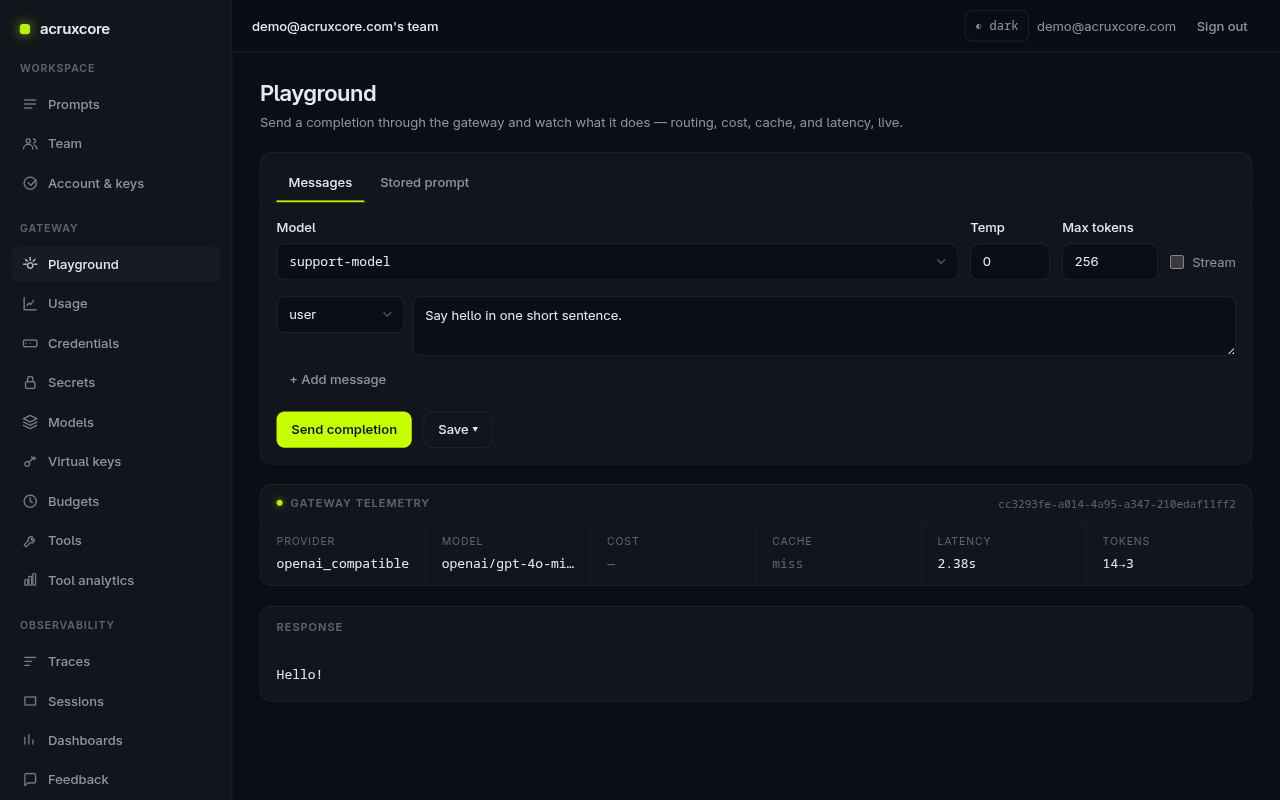Switch to the Stored prompt tab

424,183
